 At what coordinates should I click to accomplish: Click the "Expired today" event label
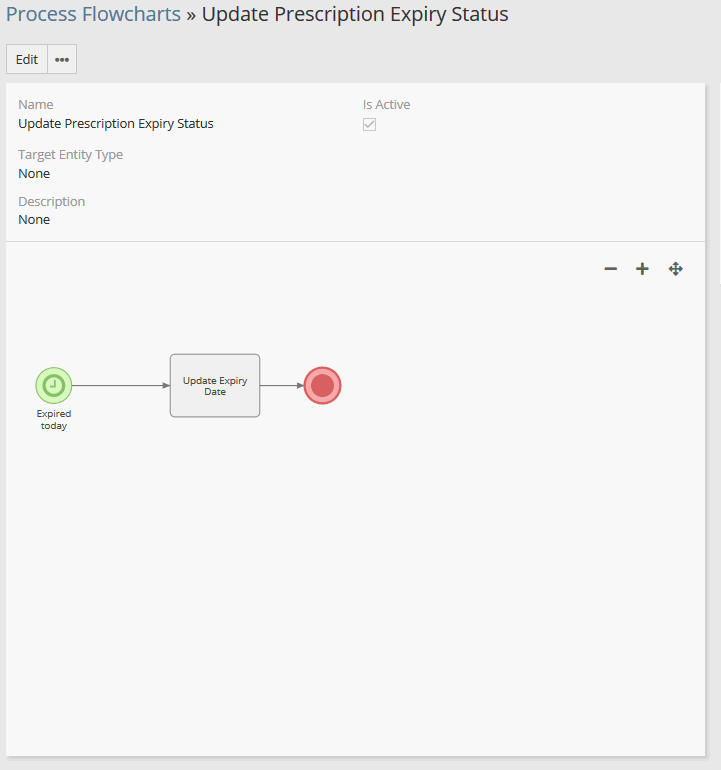[54, 420]
